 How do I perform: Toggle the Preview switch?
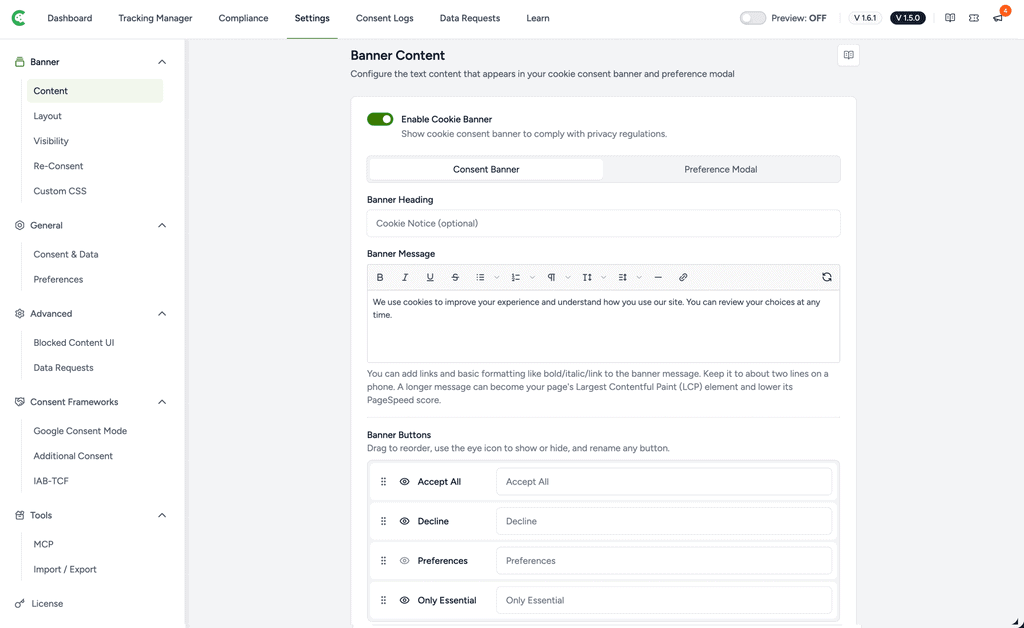[752, 18]
